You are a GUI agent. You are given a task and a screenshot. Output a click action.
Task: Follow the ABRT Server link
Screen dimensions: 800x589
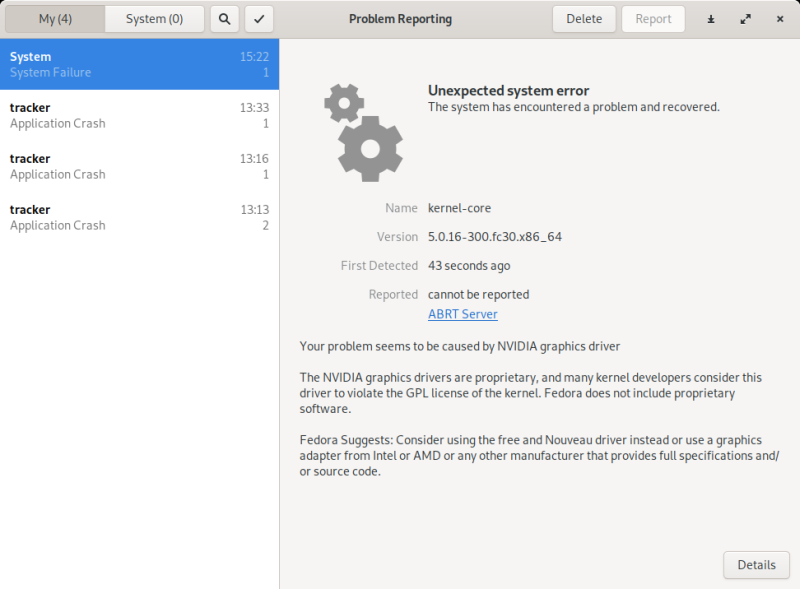(x=462, y=314)
